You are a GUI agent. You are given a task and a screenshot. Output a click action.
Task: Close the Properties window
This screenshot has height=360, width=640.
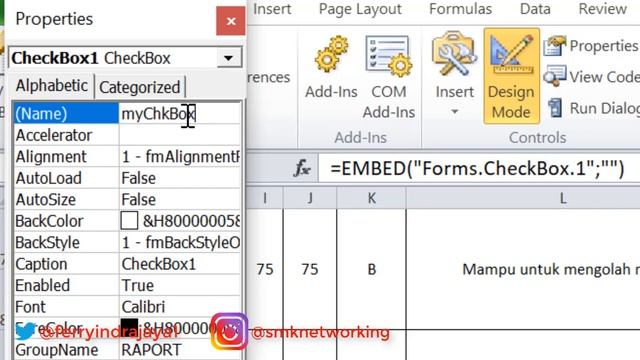click(231, 21)
